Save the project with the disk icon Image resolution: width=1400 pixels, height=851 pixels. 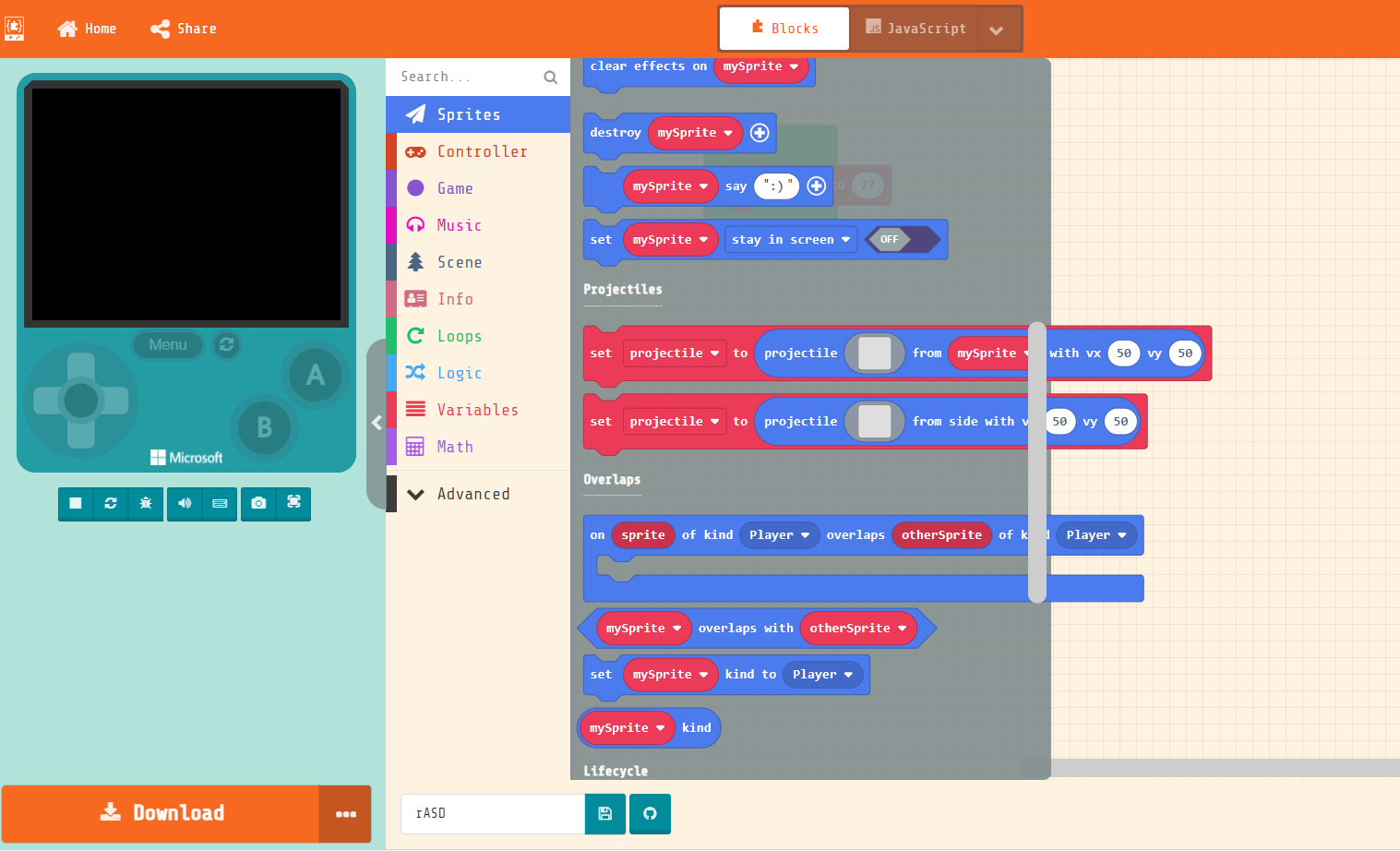[605, 813]
